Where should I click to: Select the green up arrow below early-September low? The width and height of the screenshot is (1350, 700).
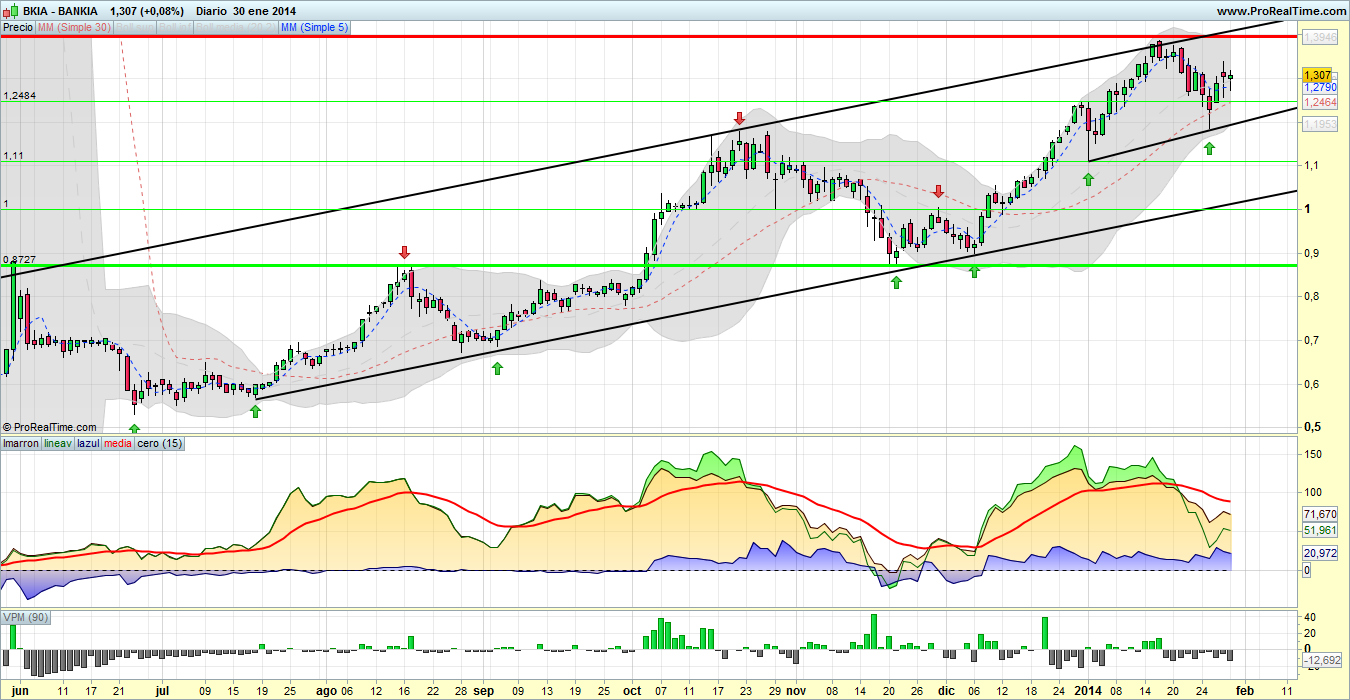tap(496, 369)
